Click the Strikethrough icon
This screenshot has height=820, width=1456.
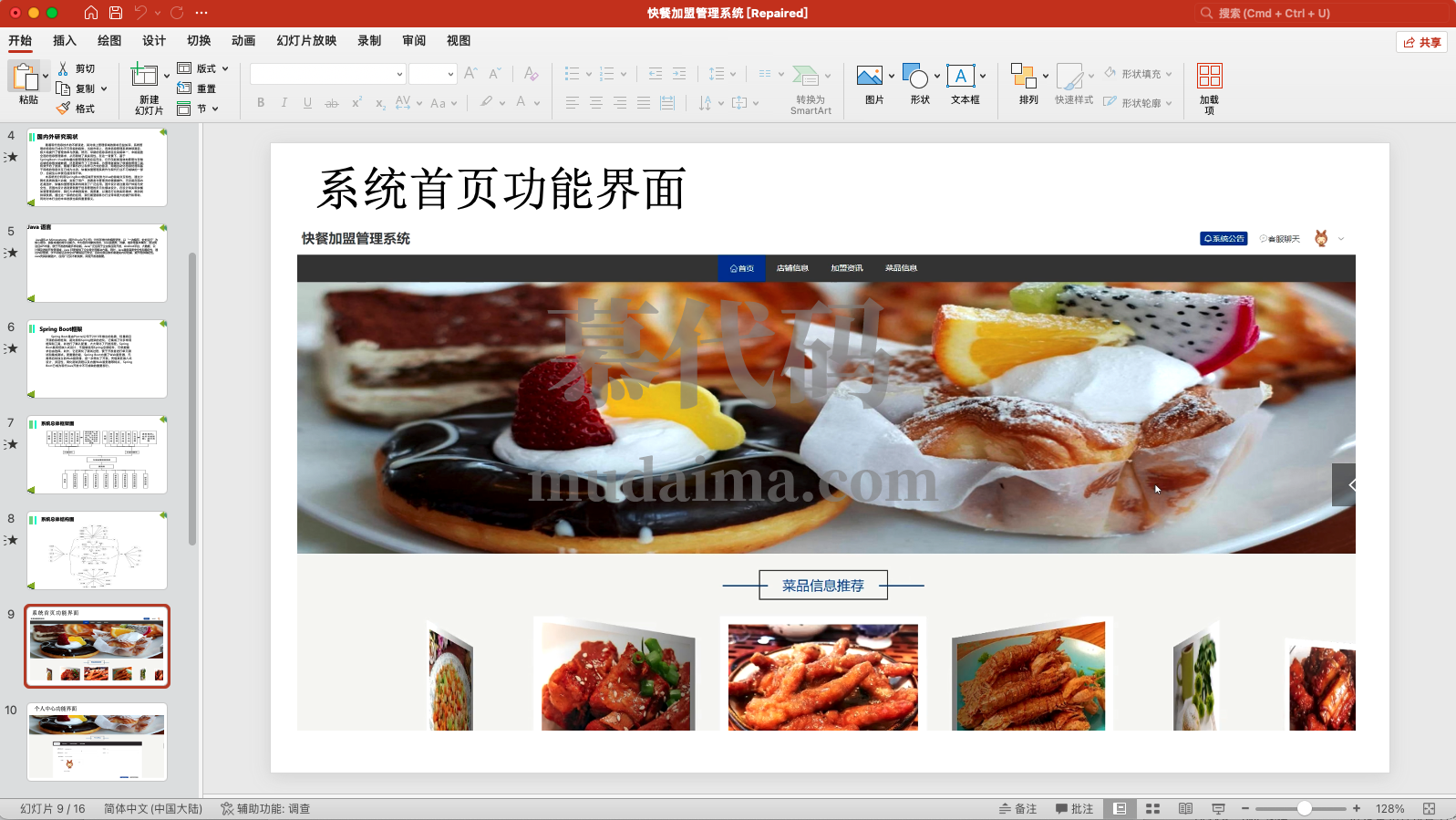(x=332, y=103)
